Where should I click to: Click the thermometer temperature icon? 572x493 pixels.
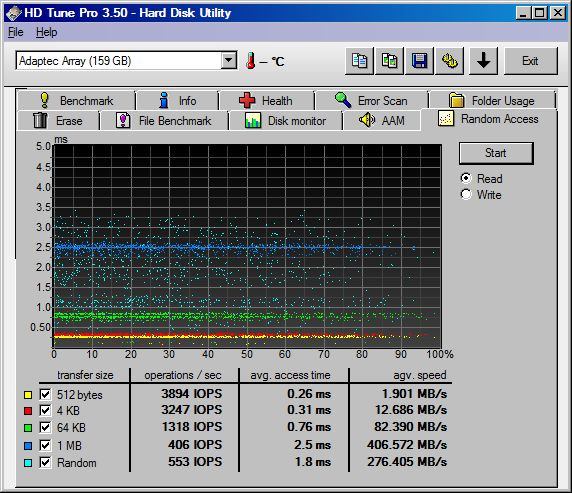click(250, 61)
